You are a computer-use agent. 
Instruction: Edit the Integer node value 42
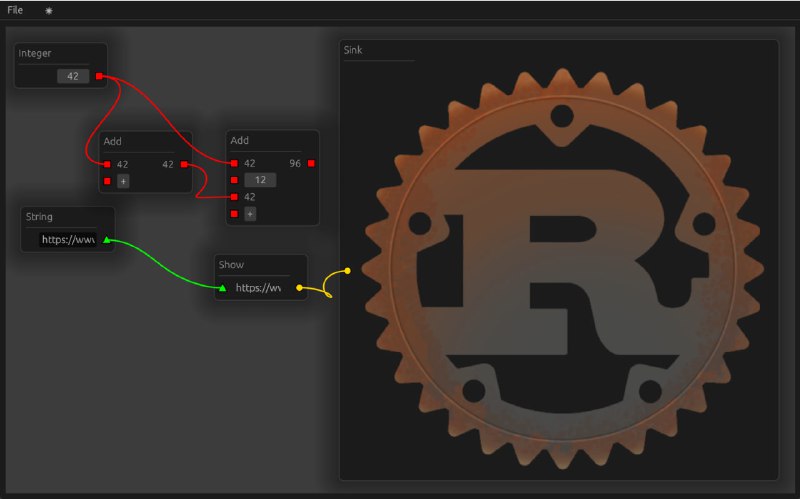click(73, 76)
